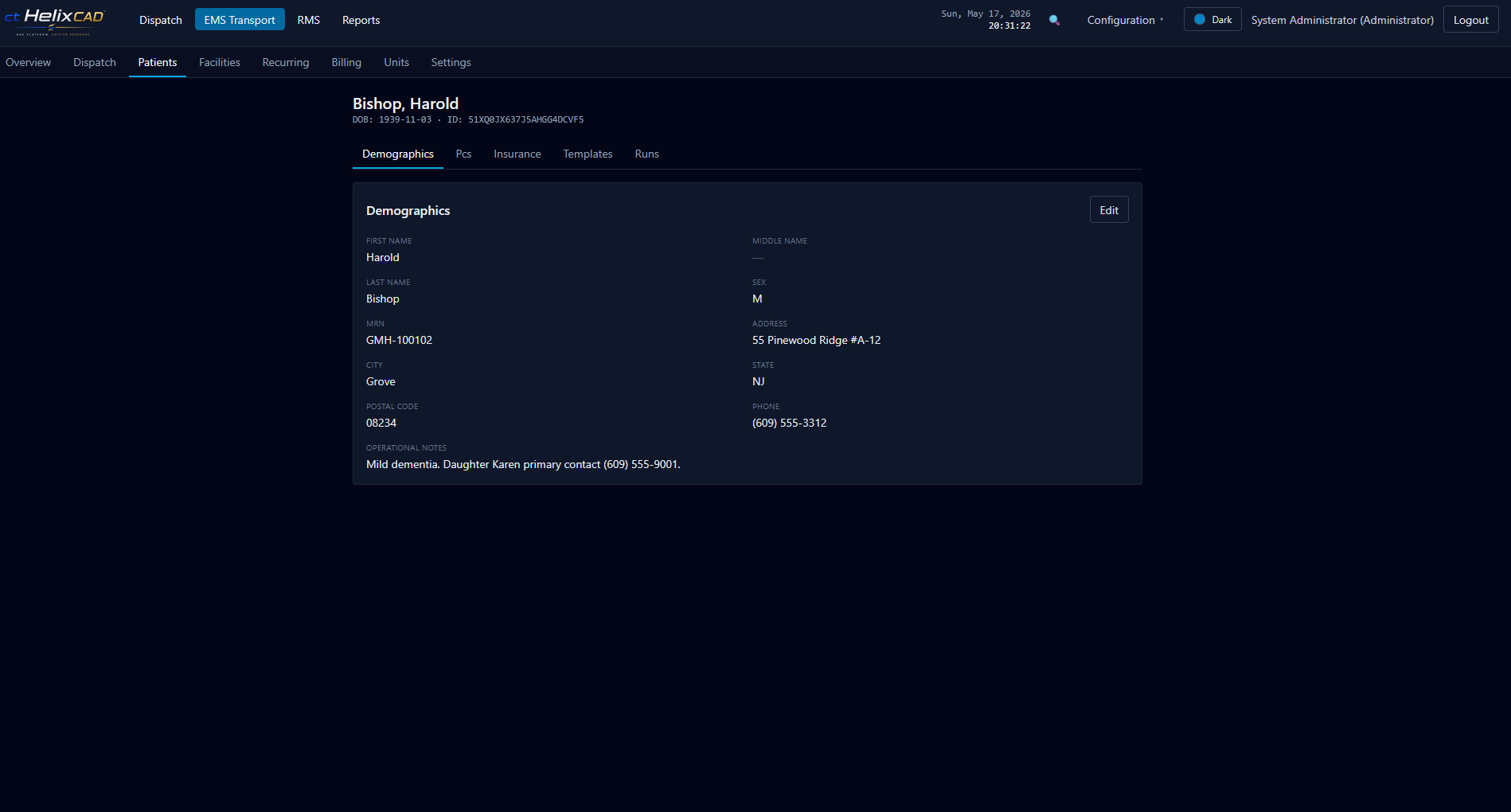Click the first name value Harold
1511x812 pixels.
tap(383, 257)
